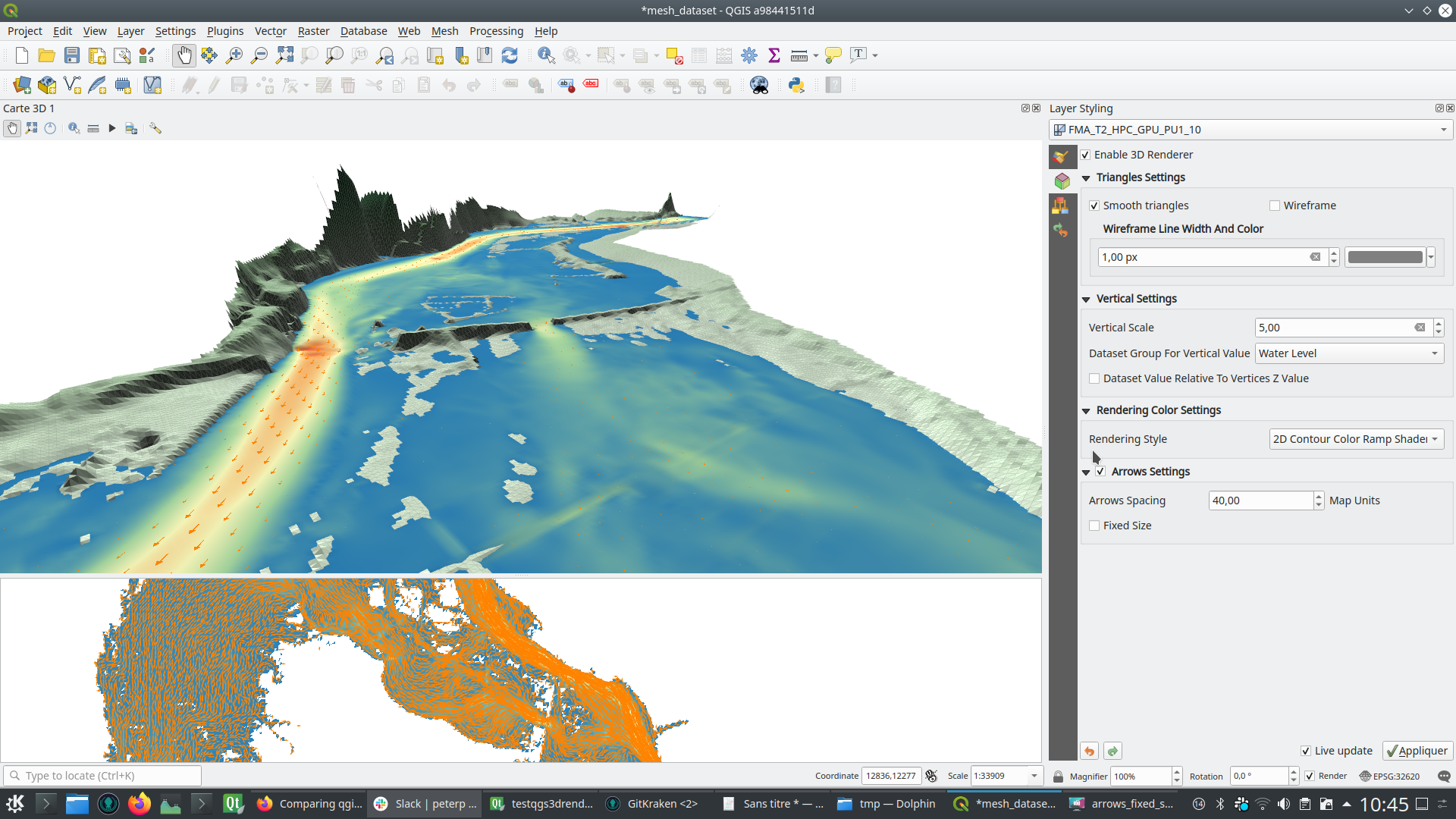Viewport: 1456px width, 819px height.
Task: Uncheck Smooth triangles
Action: tap(1095, 206)
